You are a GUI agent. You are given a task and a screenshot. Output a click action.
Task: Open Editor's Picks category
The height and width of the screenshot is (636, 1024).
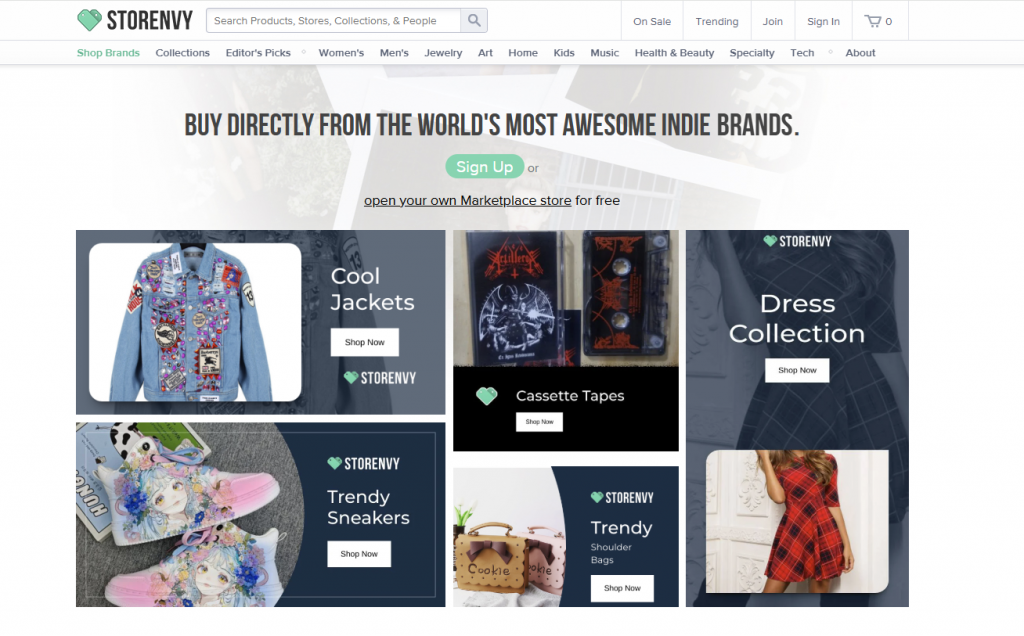tap(258, 53)
